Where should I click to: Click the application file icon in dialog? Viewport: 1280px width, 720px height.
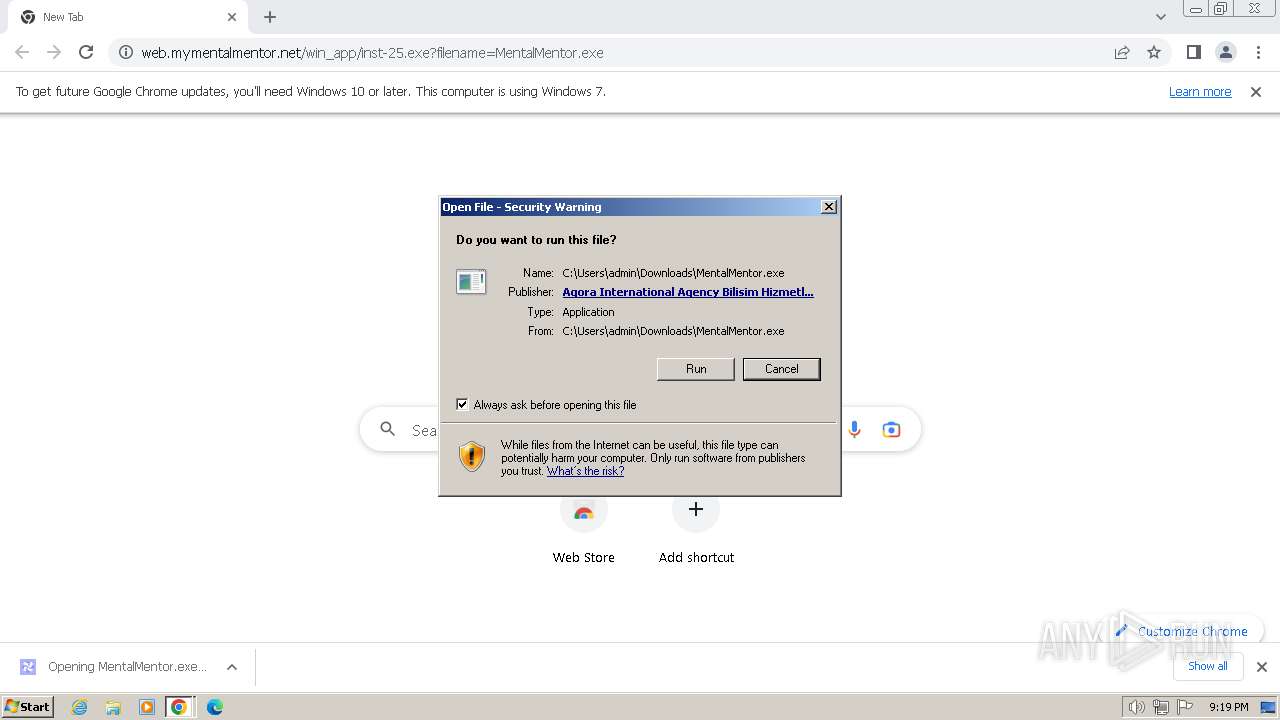pyautogui.click(x=471, y=282)
